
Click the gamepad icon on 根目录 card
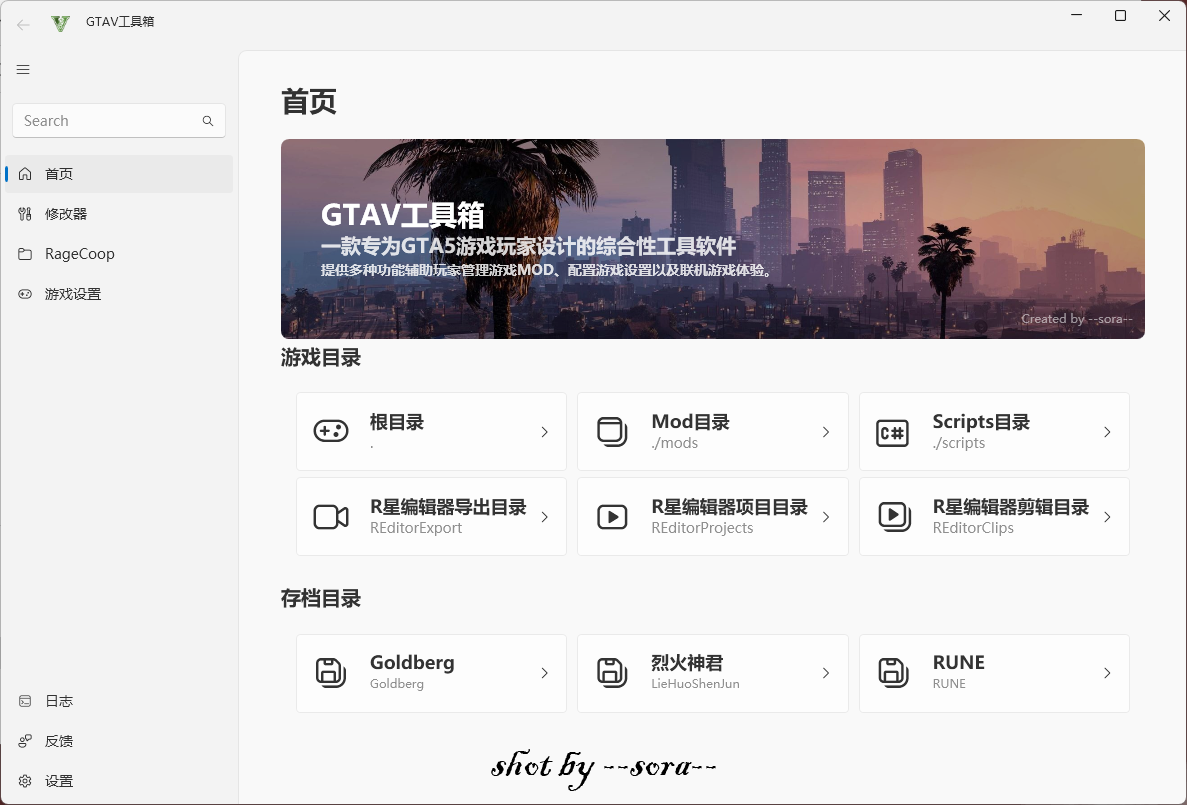(331, 432)
